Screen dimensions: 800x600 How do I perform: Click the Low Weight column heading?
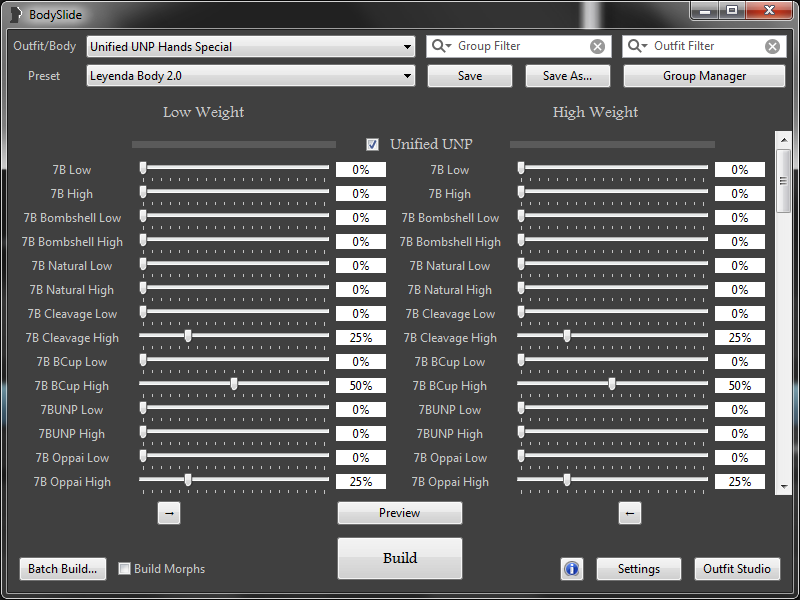[x=204, y=112]
